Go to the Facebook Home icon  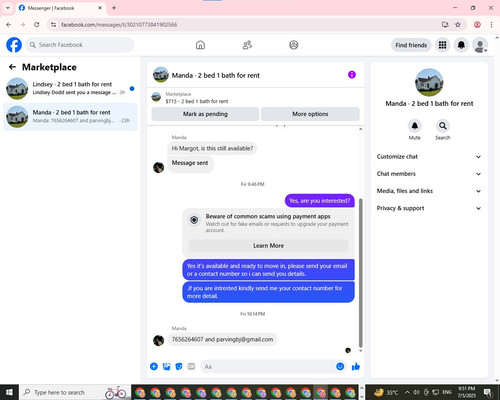[200, 45]
